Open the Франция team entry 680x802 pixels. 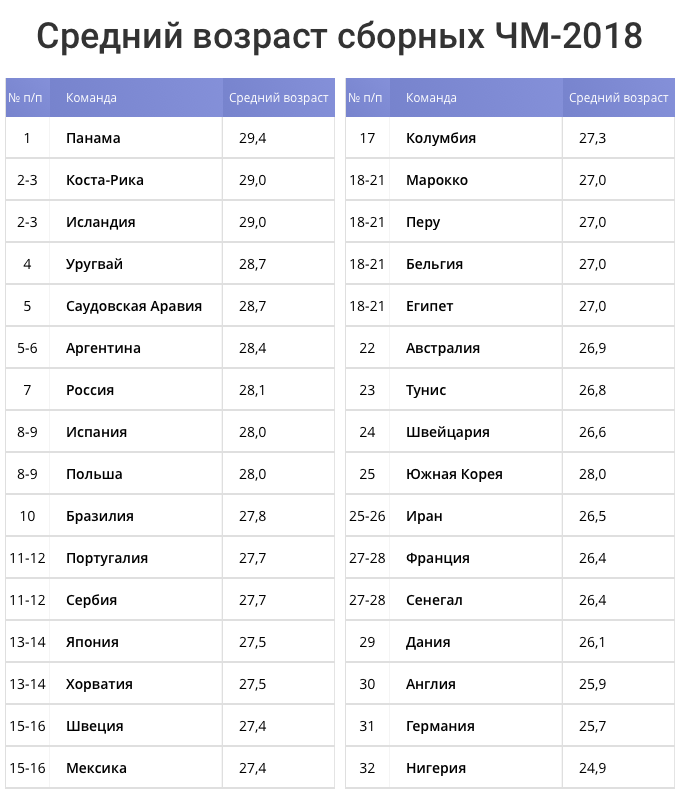click(438, 558)
